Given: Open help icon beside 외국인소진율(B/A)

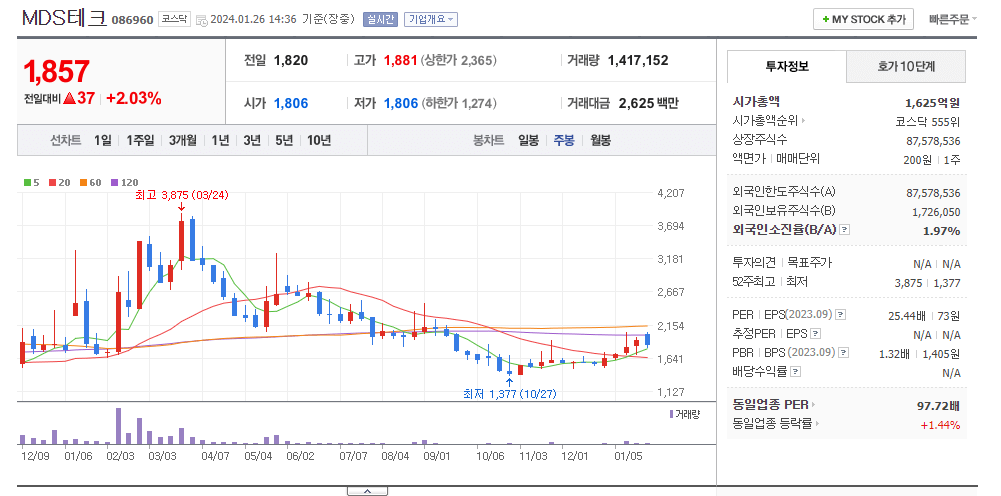Looking at the screenshot, I should [845, 230].
